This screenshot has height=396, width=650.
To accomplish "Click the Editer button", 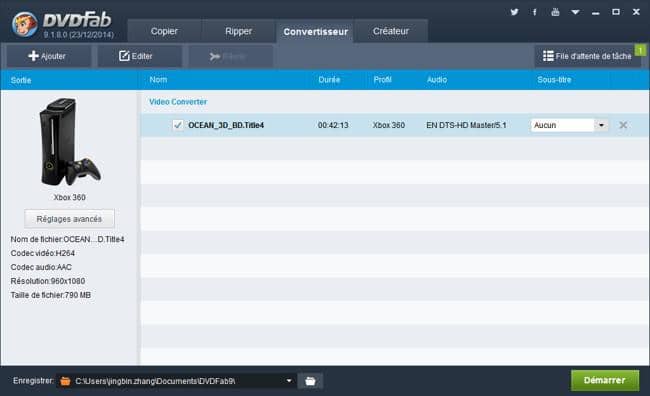I will (x=139, y=56).
